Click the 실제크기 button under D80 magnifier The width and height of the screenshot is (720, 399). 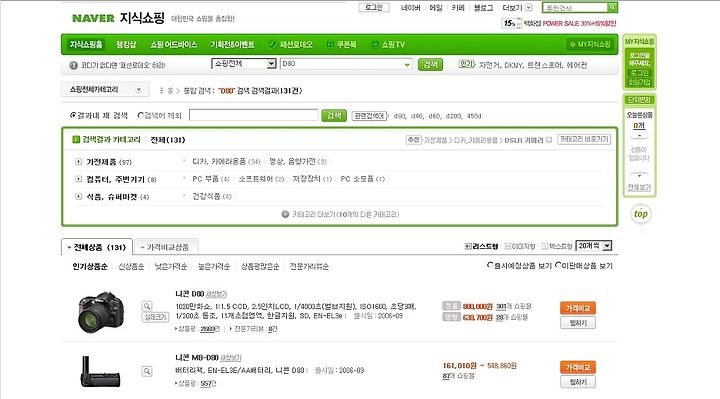coord(156,317)
